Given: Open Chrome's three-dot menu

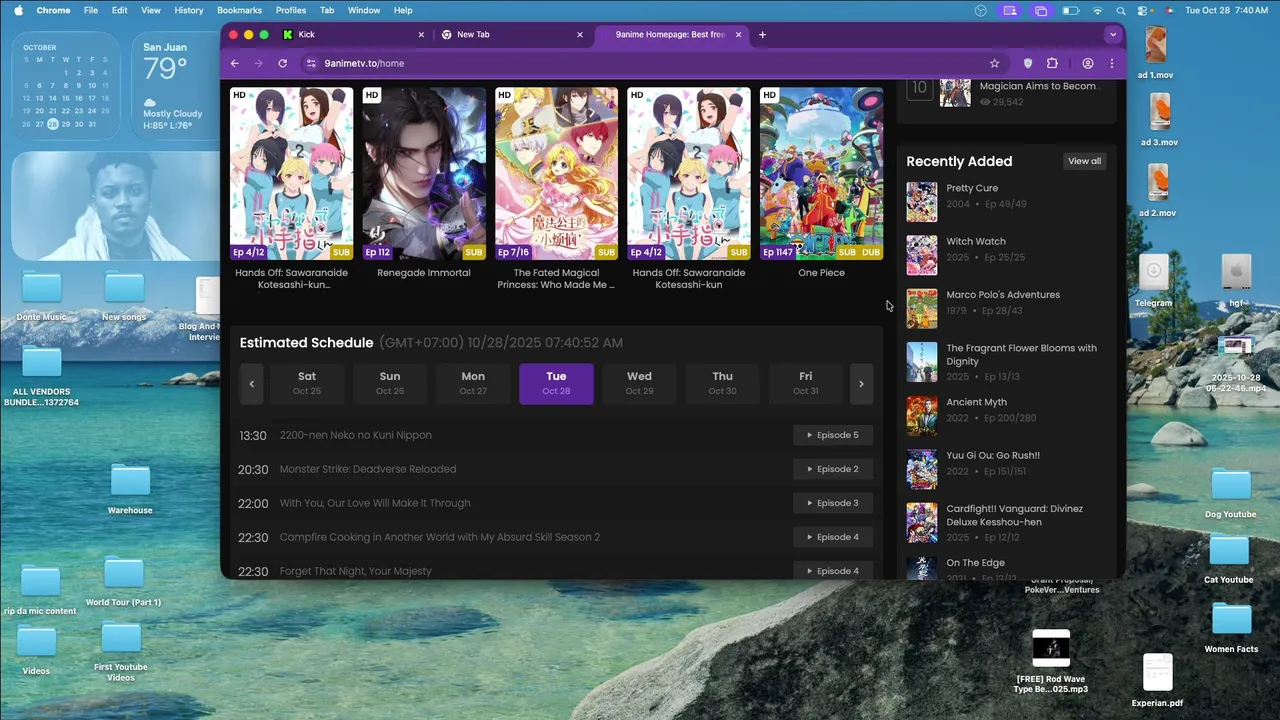Looking at the screenshot, I should 1111,63.
